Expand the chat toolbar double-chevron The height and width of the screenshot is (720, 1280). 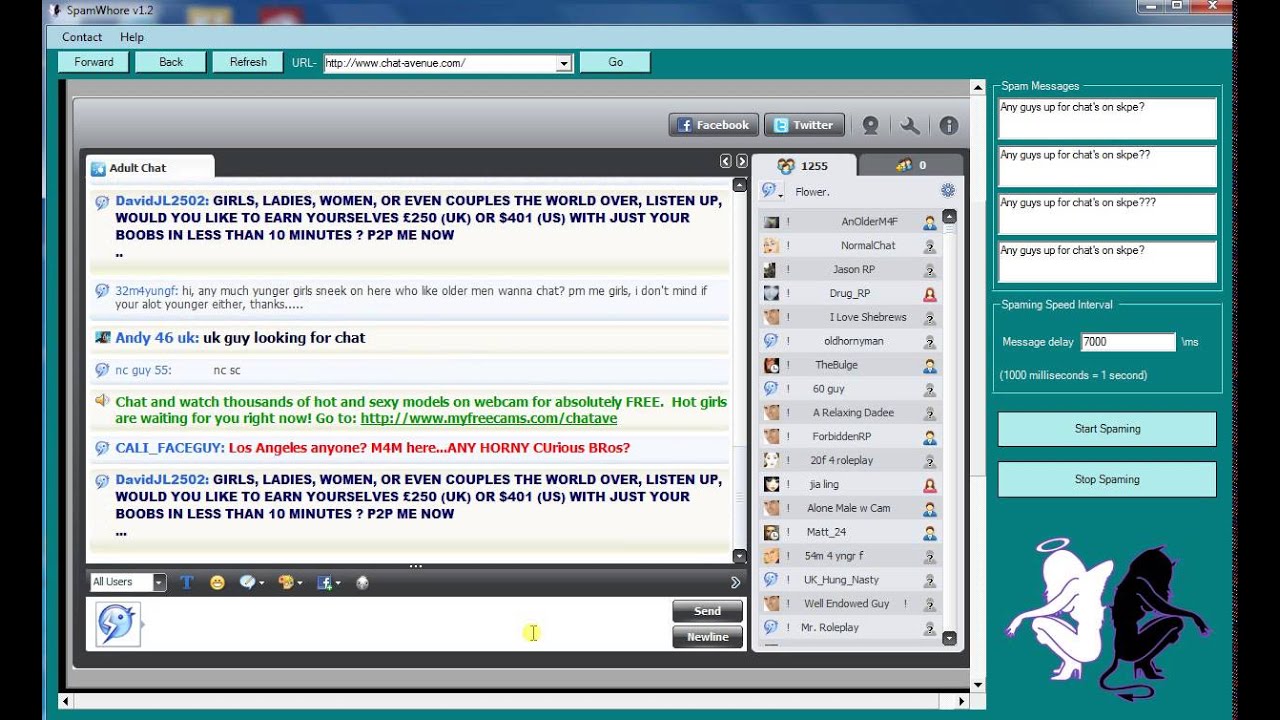click(x=736, y=582)
